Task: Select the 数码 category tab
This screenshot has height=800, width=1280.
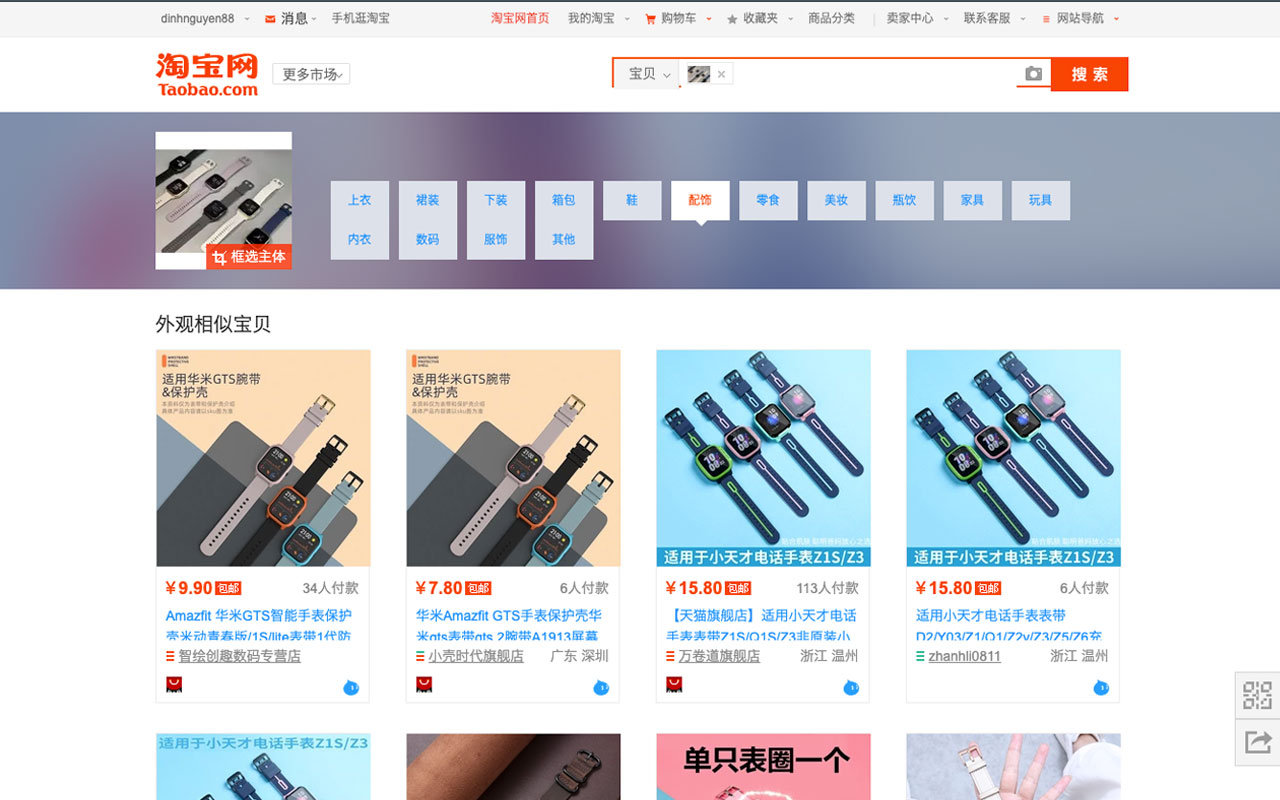Action: click(x=428, y=240)
